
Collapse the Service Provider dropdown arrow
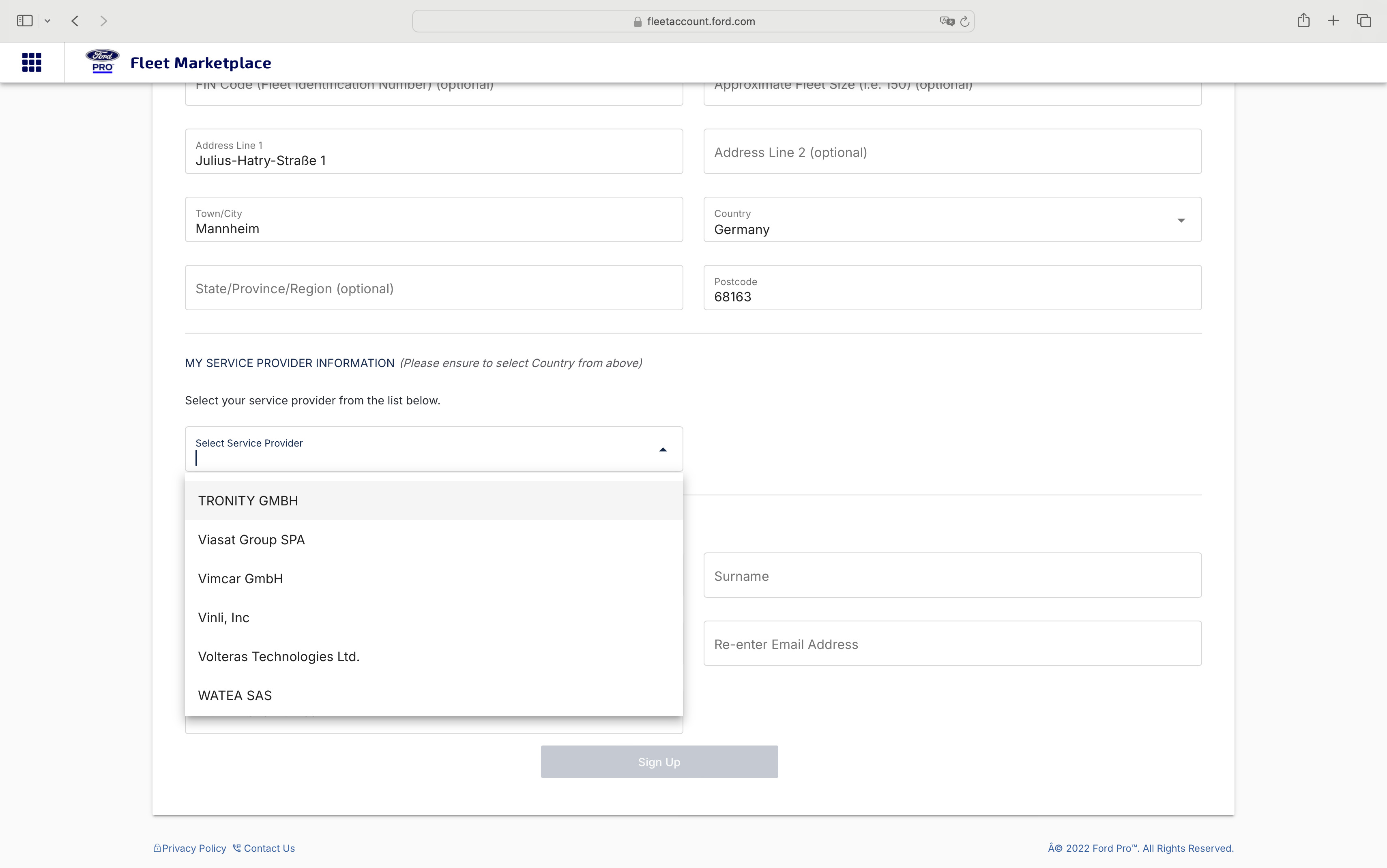point(663,449)
